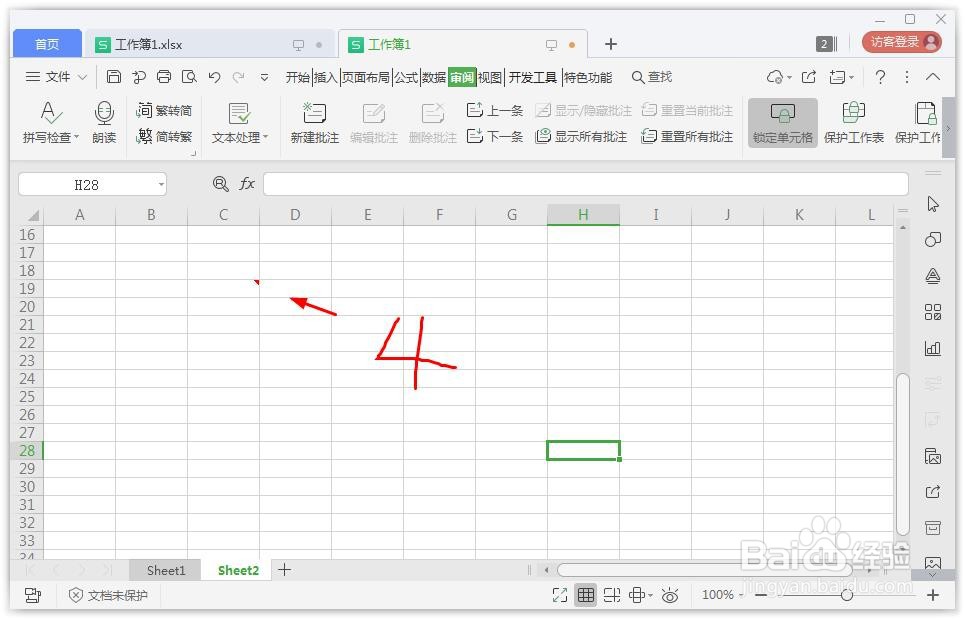Run 拼写检查 spell check
Screen dimensions: 965x619
click(x=51, y=122)
